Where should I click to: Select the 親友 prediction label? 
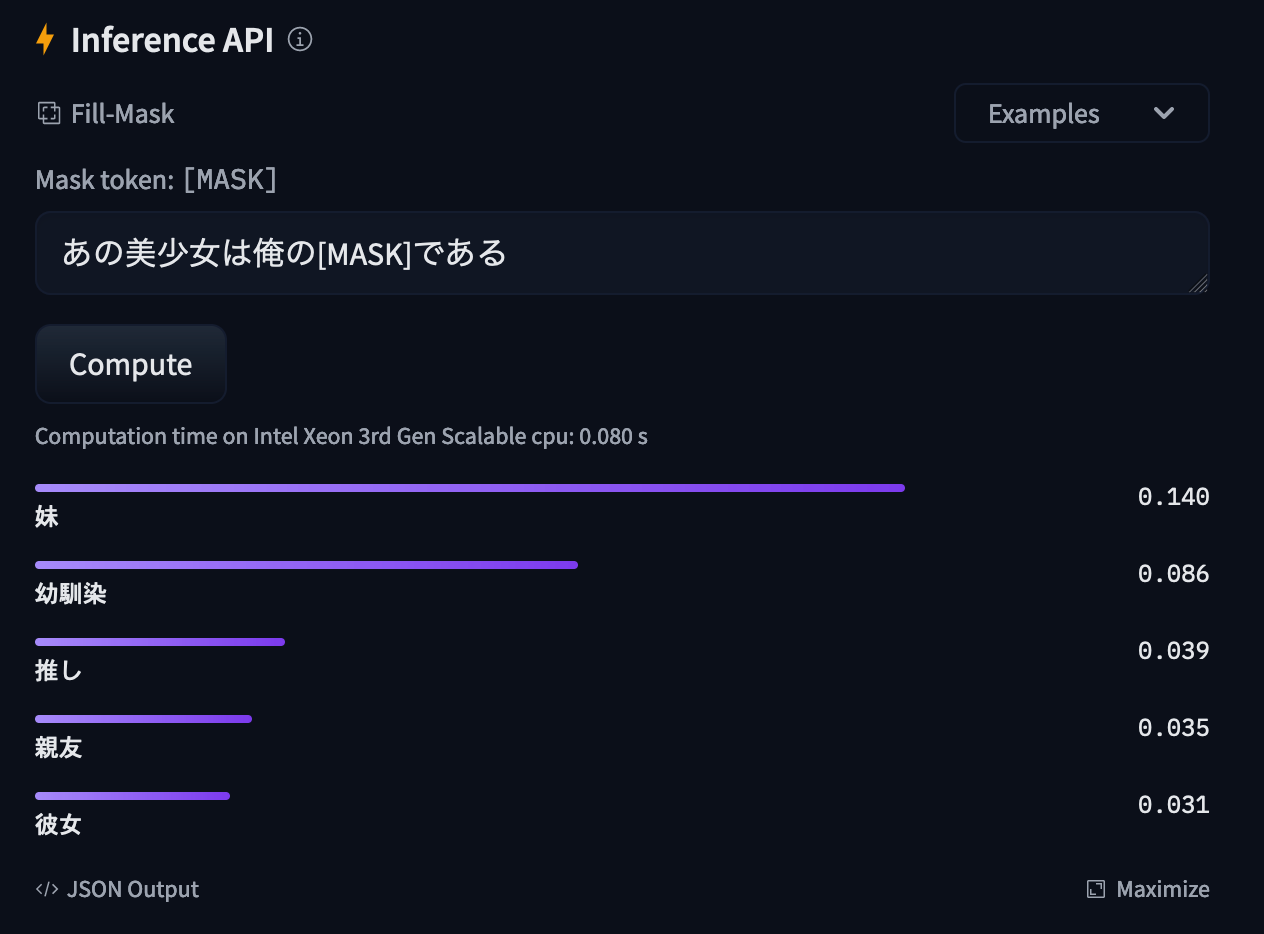click(59, 747)
